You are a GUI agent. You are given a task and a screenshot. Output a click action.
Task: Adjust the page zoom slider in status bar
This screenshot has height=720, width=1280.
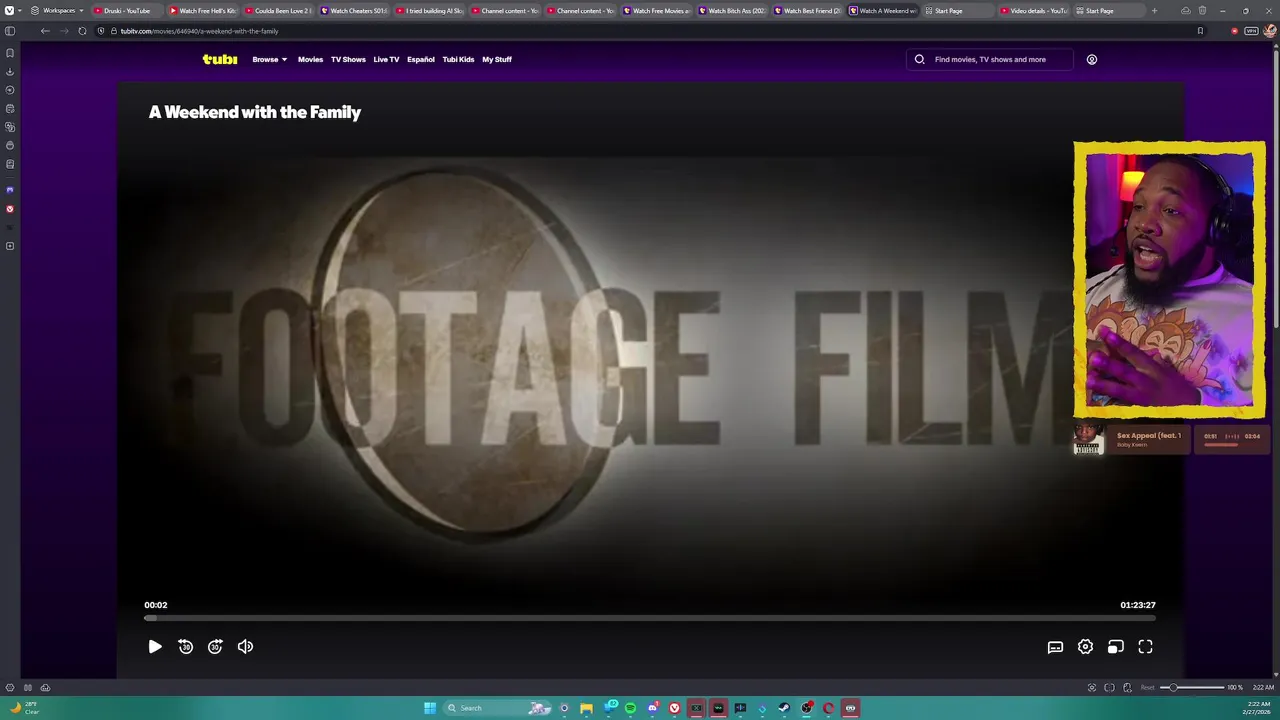pos(1192,687)
